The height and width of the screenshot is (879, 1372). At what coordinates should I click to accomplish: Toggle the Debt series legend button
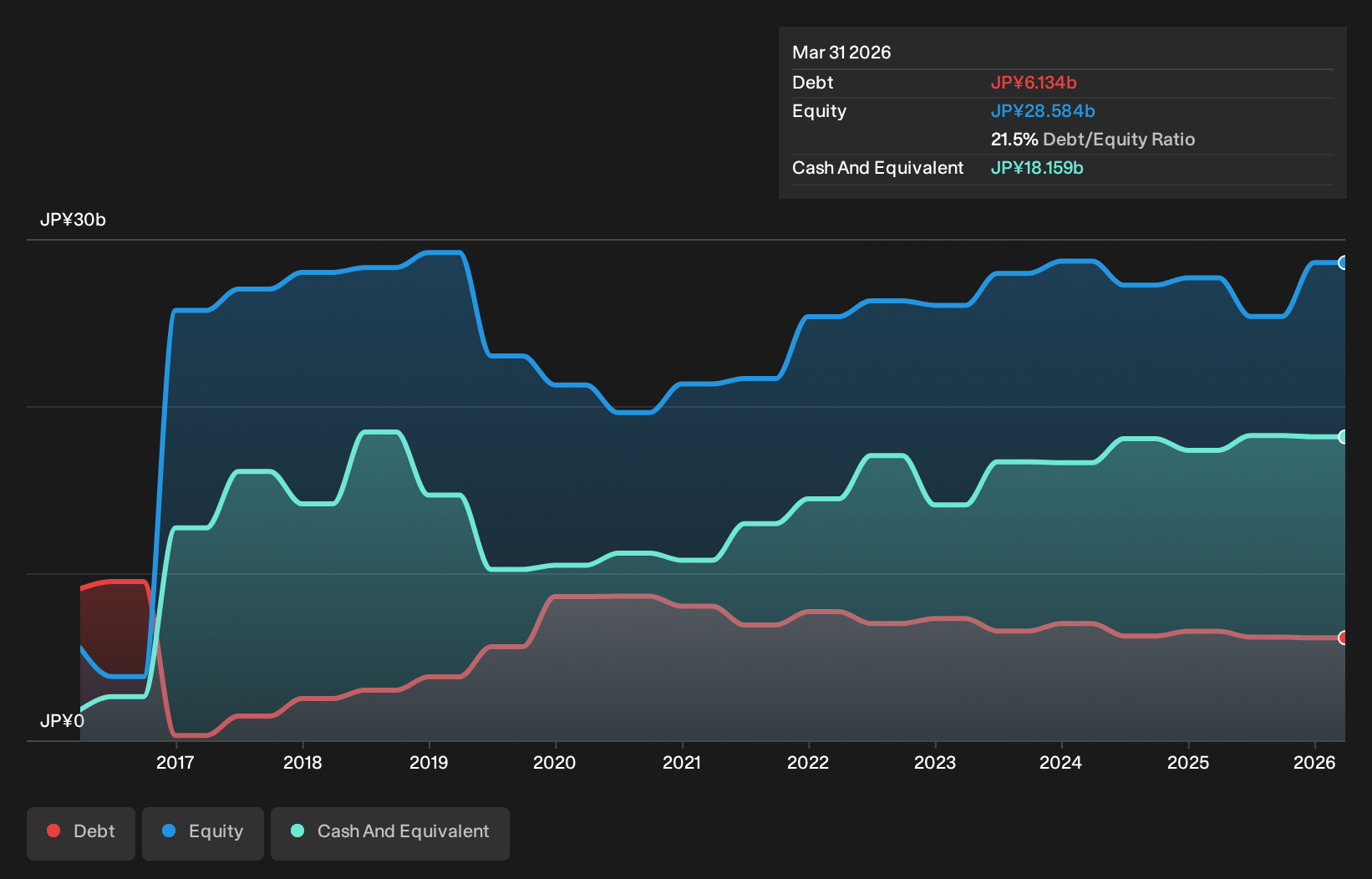(x=81, y=833)
